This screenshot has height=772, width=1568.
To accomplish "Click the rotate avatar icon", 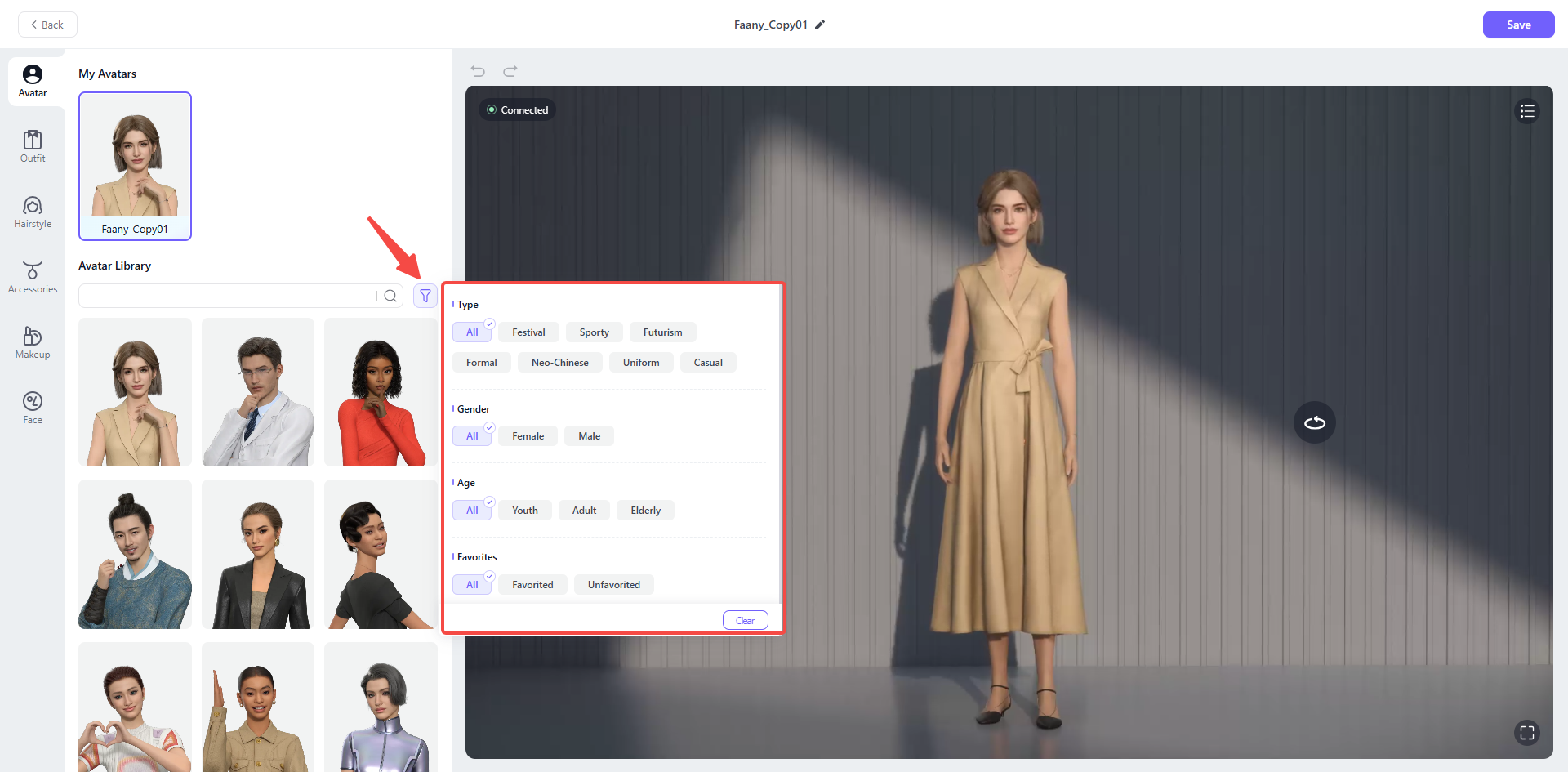I will (x=1315, y=422).
